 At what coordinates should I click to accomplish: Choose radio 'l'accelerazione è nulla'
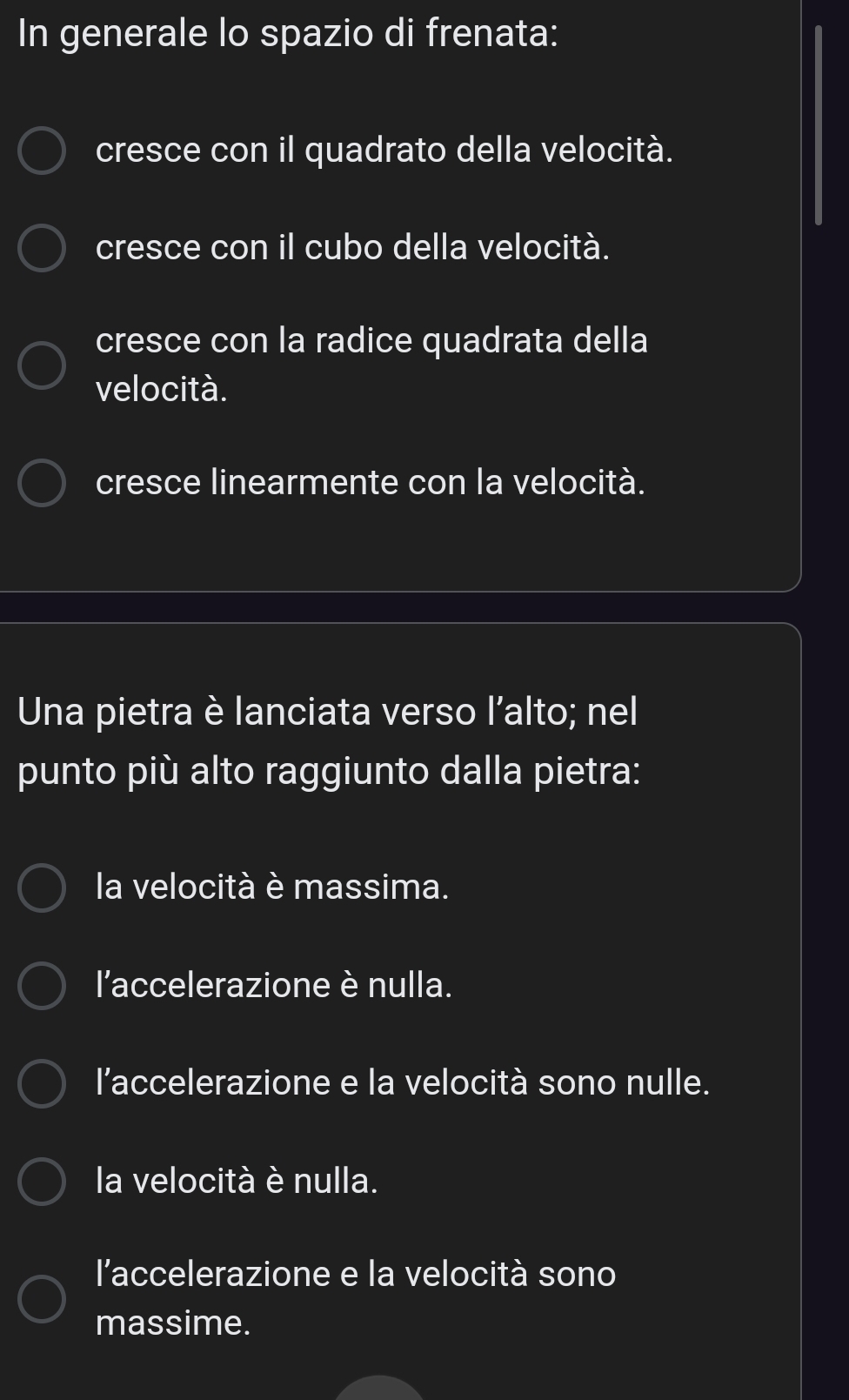click(x=41, y=986)
